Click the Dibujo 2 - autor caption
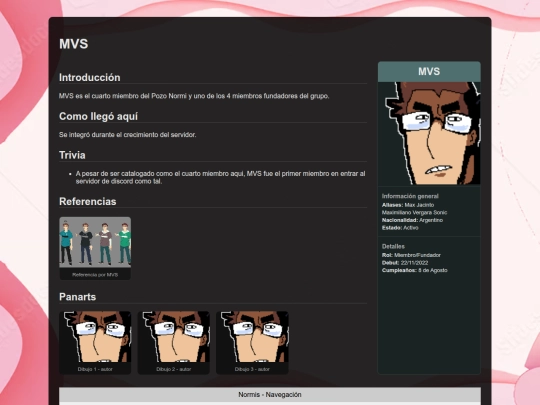Image resolution: width=540 pixels, height=405 pixels. [x=174, y=369]
